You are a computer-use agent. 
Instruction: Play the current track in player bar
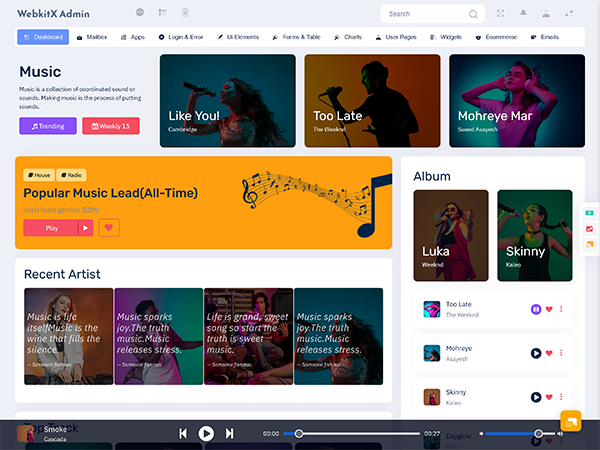pos(206,433)
